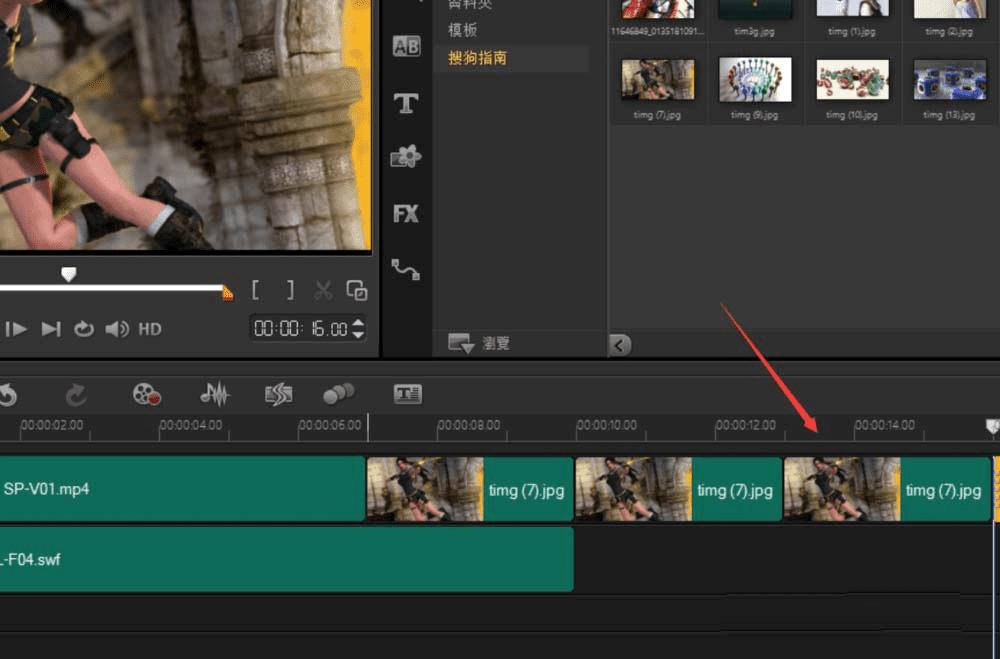Click the 浏览 browse button
The image size is (1000, 659).
(480, 343)
